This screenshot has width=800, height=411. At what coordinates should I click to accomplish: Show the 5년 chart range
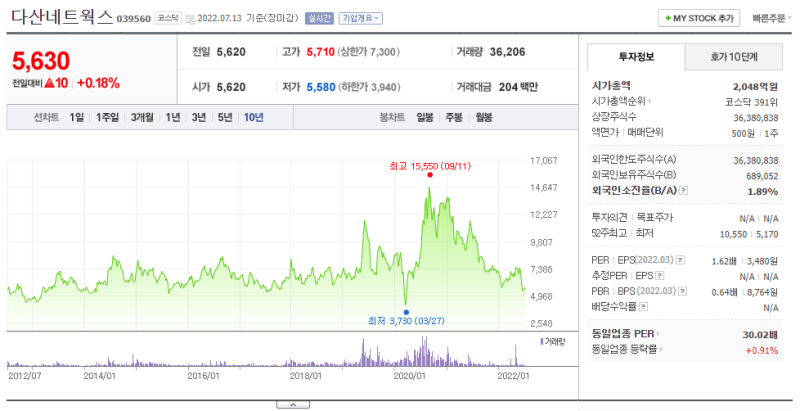coord(225,117)
